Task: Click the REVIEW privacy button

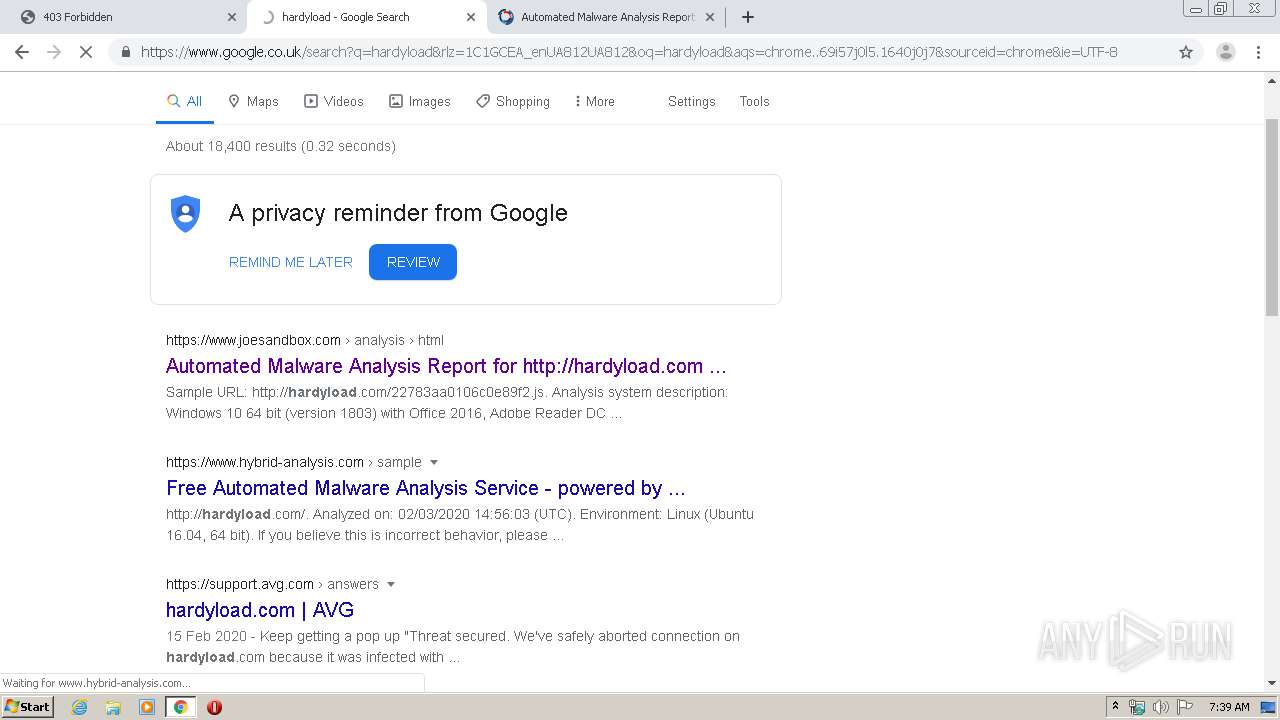Action: click(x=413, y=262)
